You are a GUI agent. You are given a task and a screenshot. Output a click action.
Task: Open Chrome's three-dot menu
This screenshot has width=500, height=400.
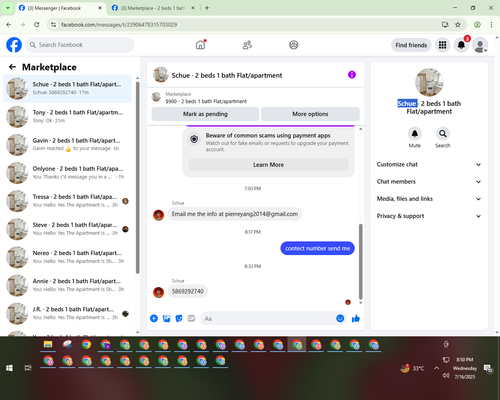(x=491, y=24)
